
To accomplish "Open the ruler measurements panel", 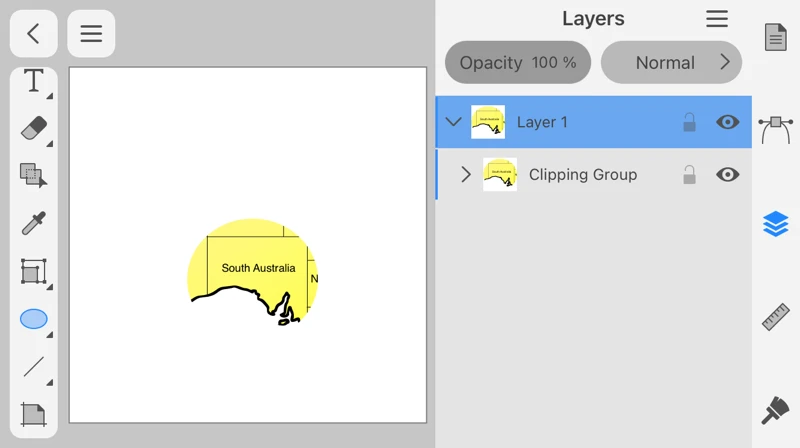I will [775, 317].
